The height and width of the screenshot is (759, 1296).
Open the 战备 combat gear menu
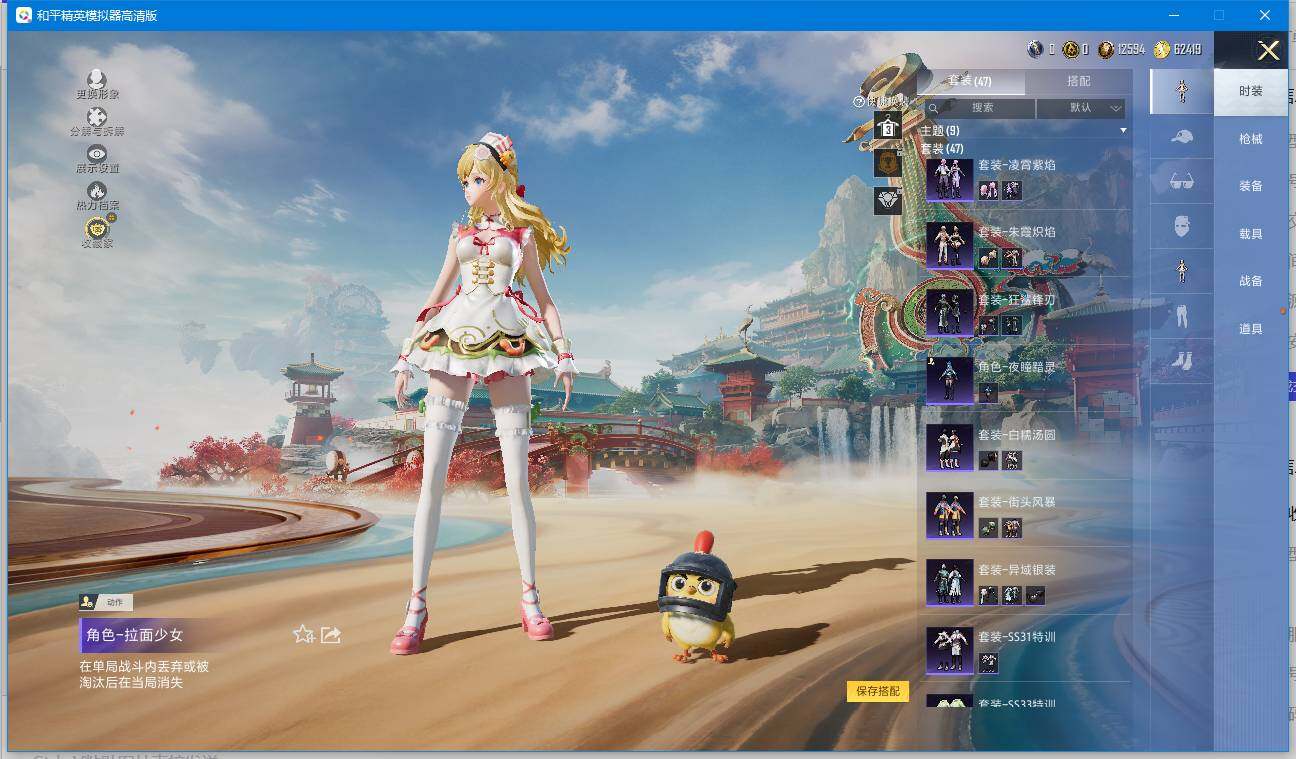tap(1250, 281)
